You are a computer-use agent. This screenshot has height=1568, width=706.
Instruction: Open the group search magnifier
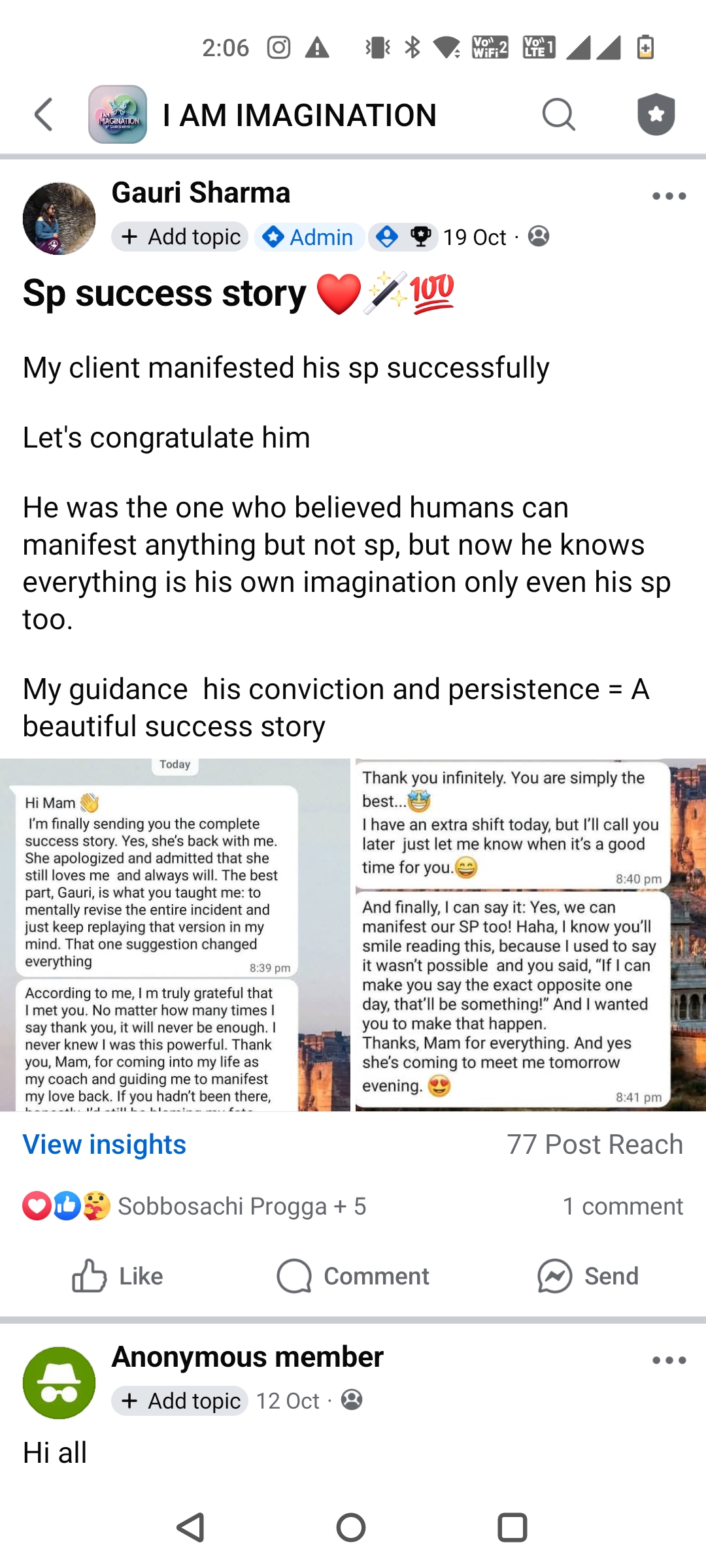point(559,115)
